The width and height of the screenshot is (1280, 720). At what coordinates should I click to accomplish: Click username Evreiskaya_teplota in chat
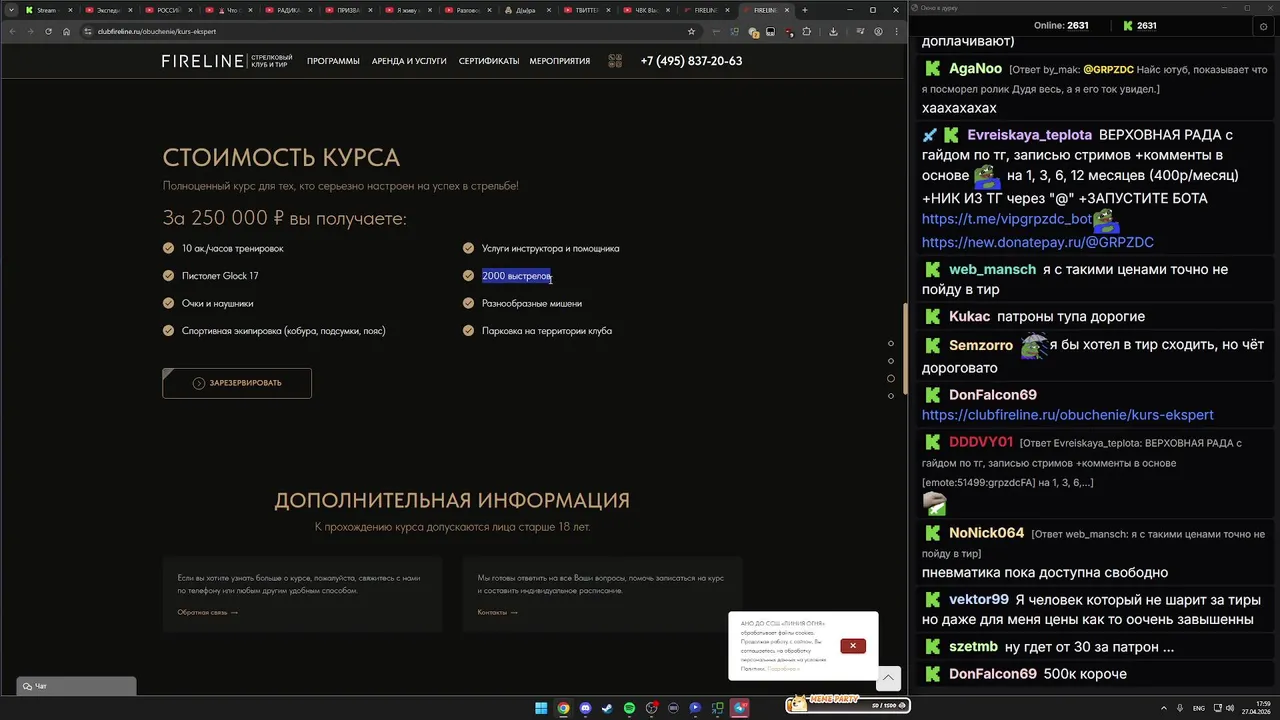tap(1029, 135)
